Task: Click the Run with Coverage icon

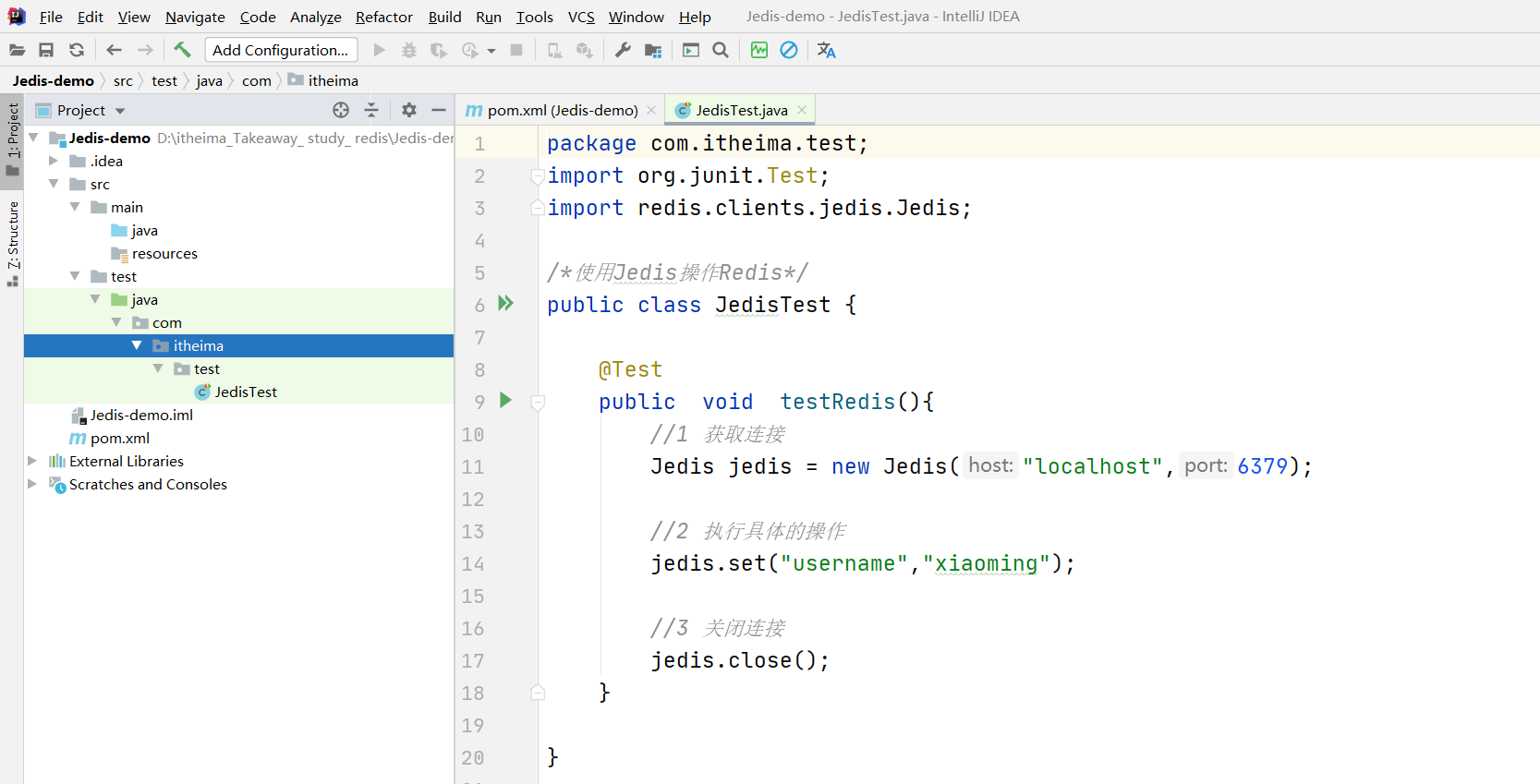Action: coord(439,50)
